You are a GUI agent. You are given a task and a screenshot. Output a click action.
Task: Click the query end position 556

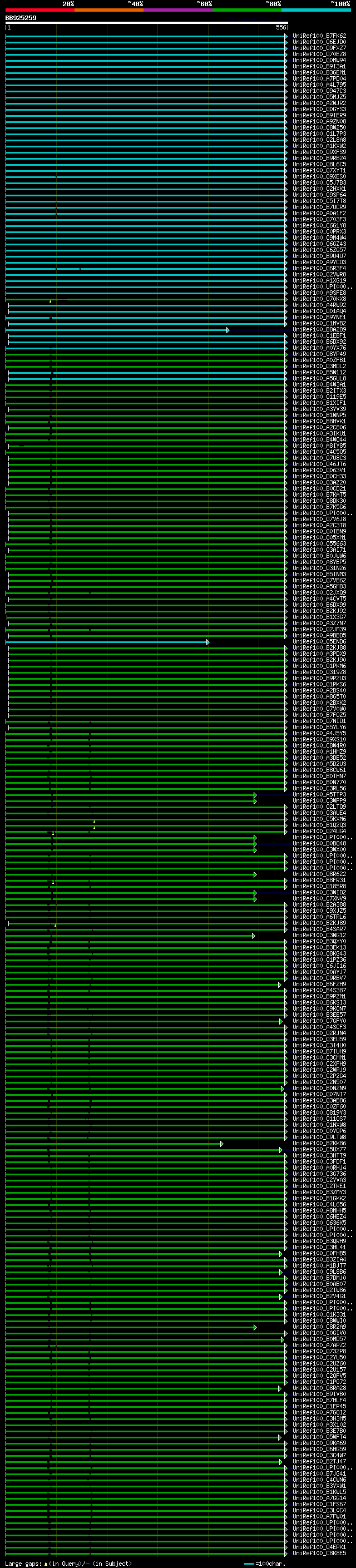point(280,27)
